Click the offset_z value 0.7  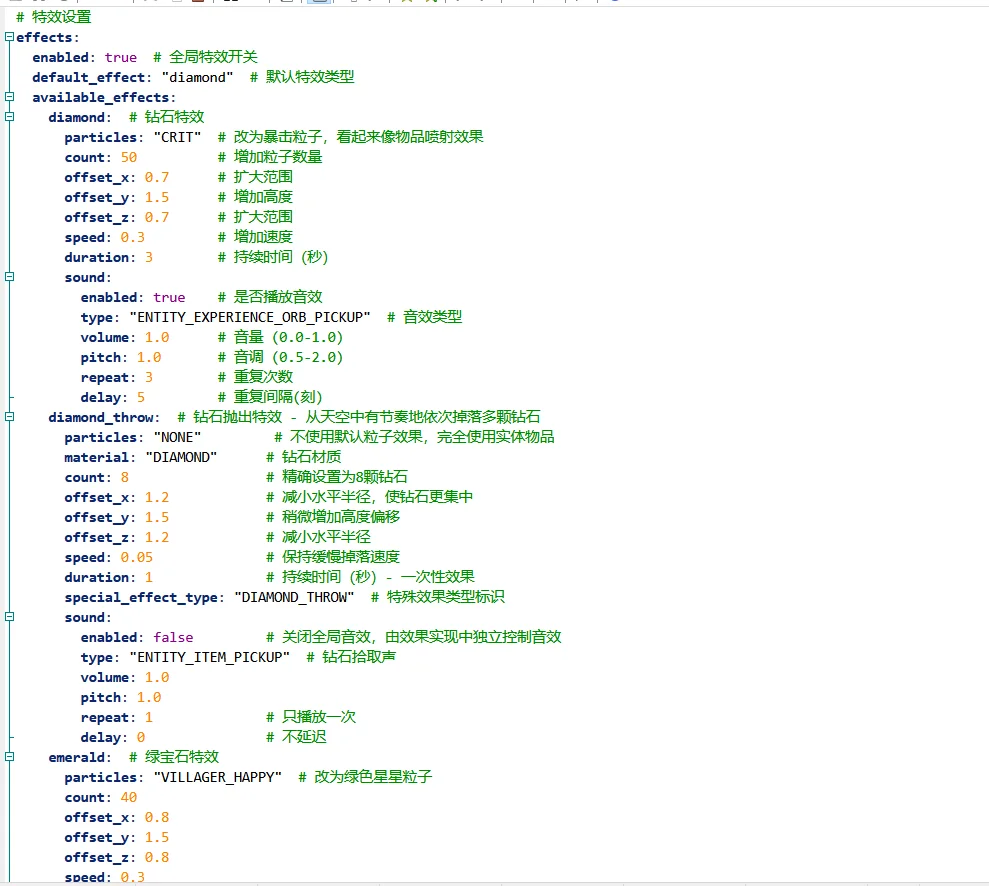tap(157, 218)
